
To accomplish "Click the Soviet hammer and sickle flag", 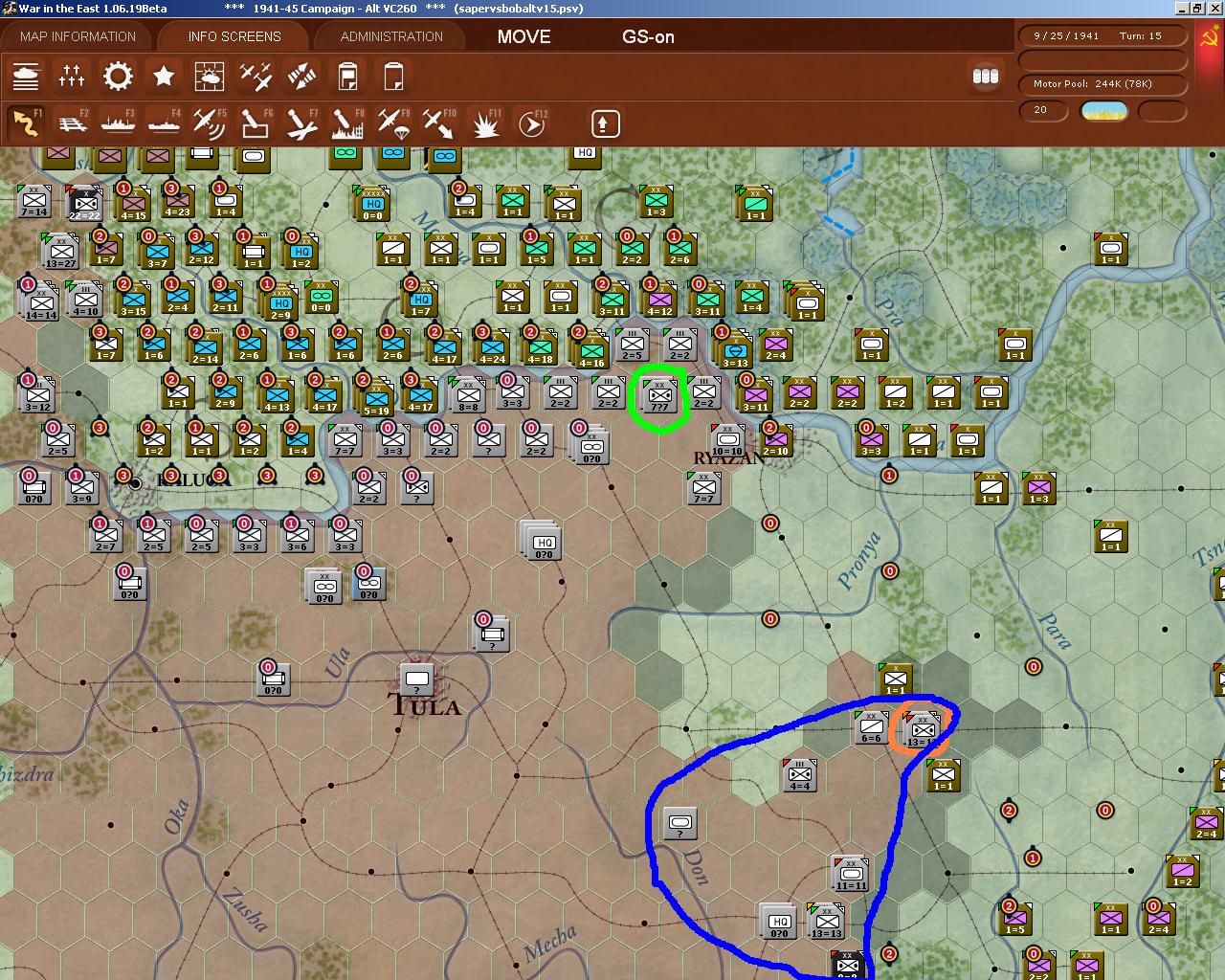I will (1209, 38).
